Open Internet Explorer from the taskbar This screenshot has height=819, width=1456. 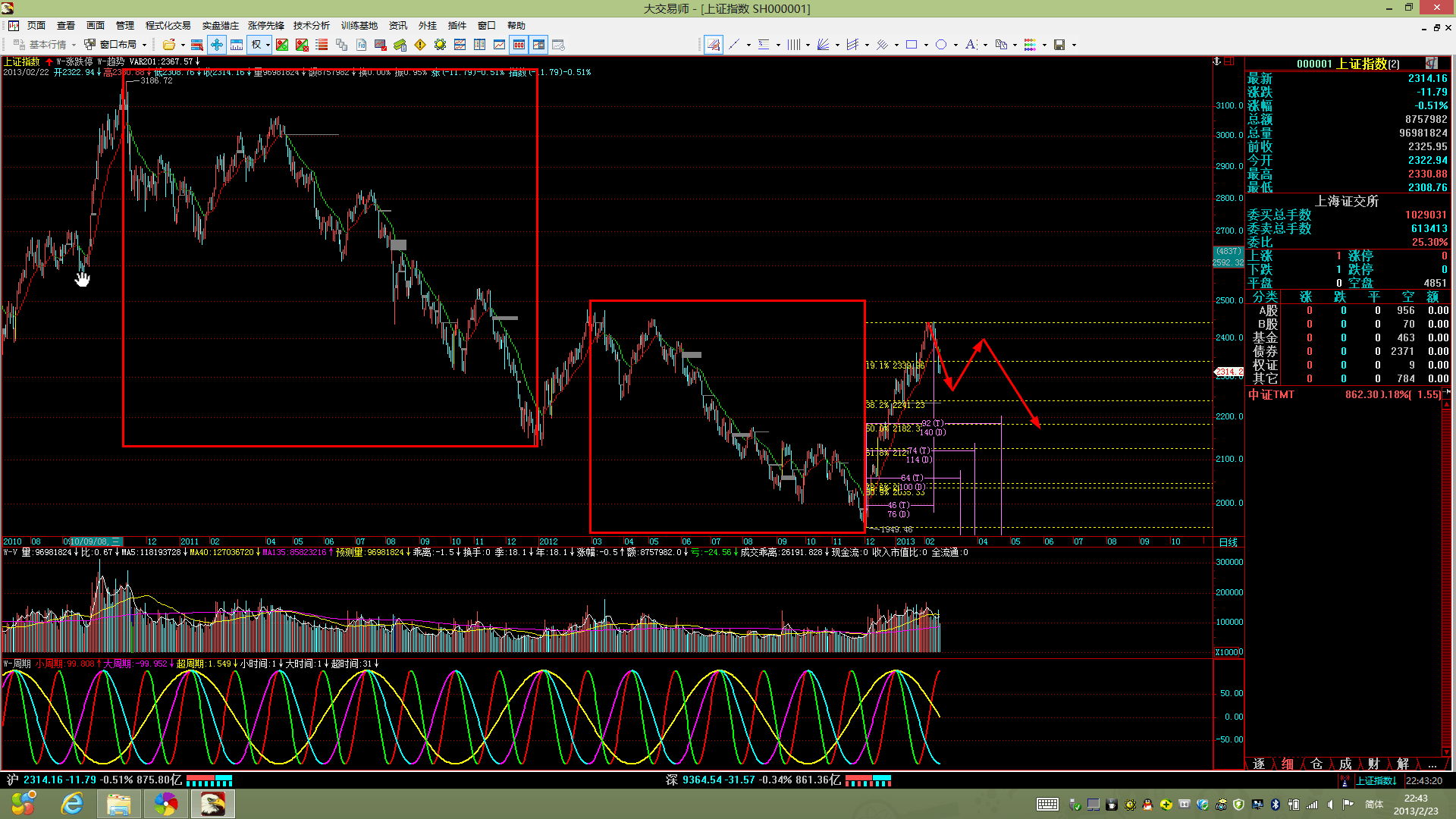(72, 804)
